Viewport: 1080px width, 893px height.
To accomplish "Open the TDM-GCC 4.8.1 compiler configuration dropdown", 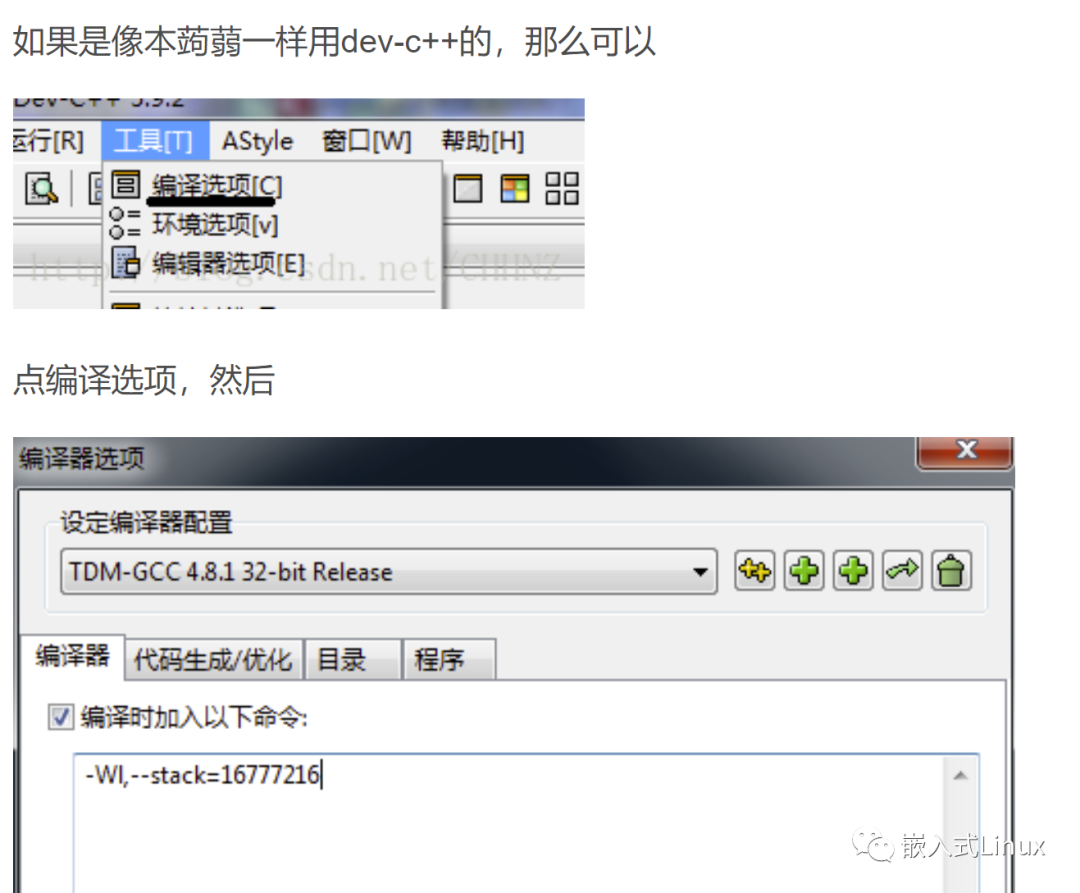I will point(389,571).
